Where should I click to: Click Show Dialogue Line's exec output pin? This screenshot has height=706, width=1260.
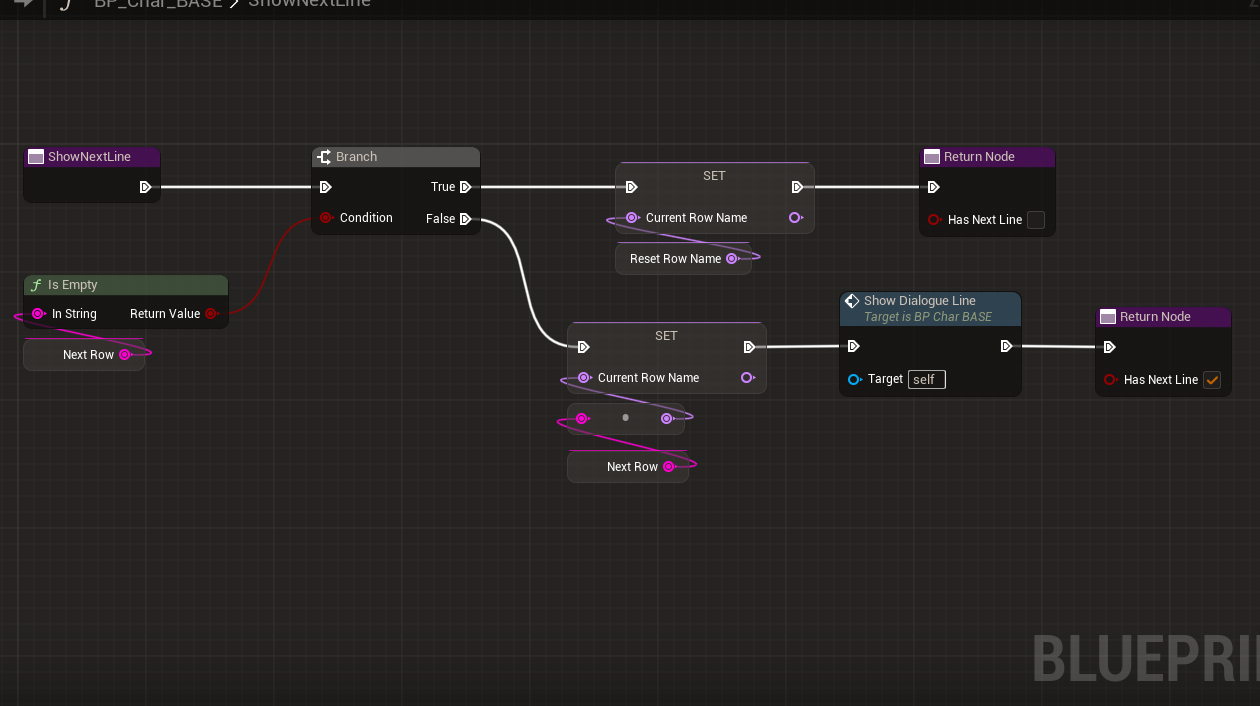(1006, 347)
